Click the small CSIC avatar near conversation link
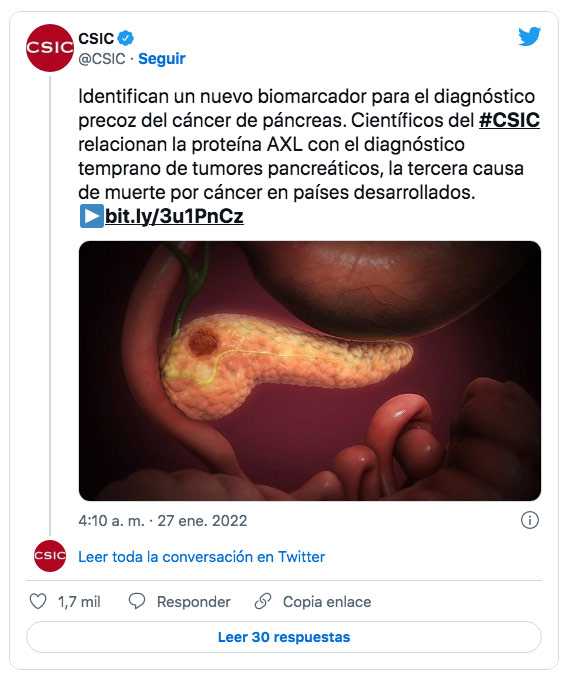 pyautogui.click(x=50, y=556)
